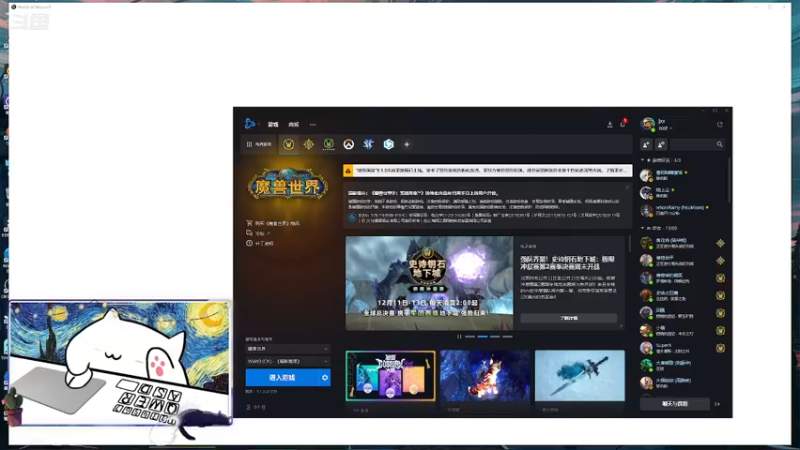
Task: Click the blue 进入游戏 play button
Action: [x=282, y=378]
